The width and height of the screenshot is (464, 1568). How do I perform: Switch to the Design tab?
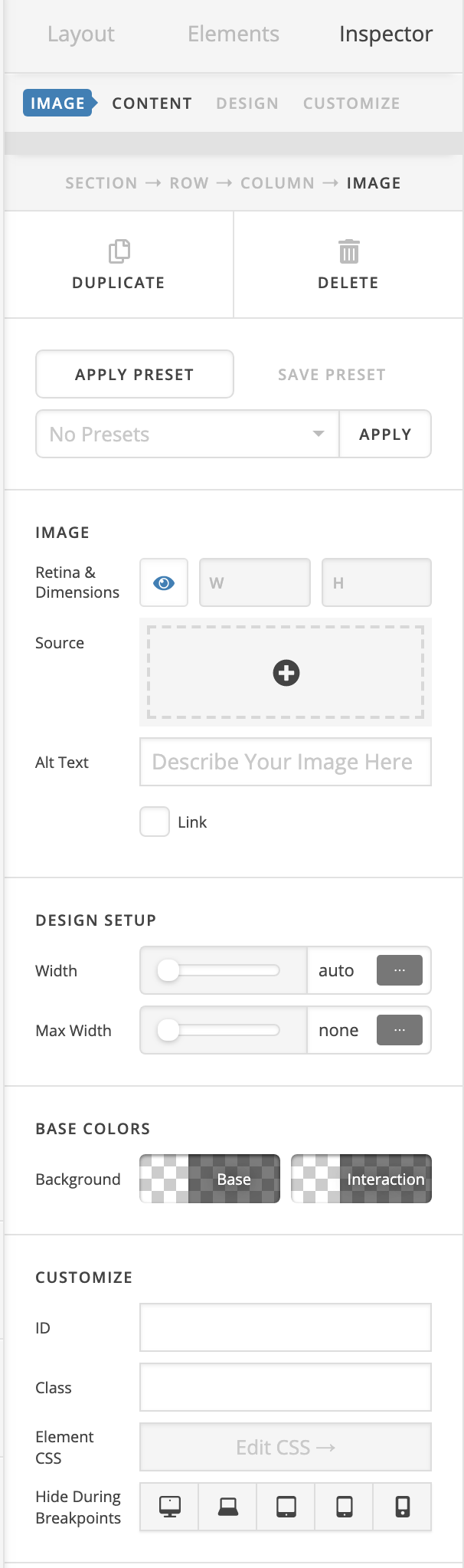(x=247, y=103)
